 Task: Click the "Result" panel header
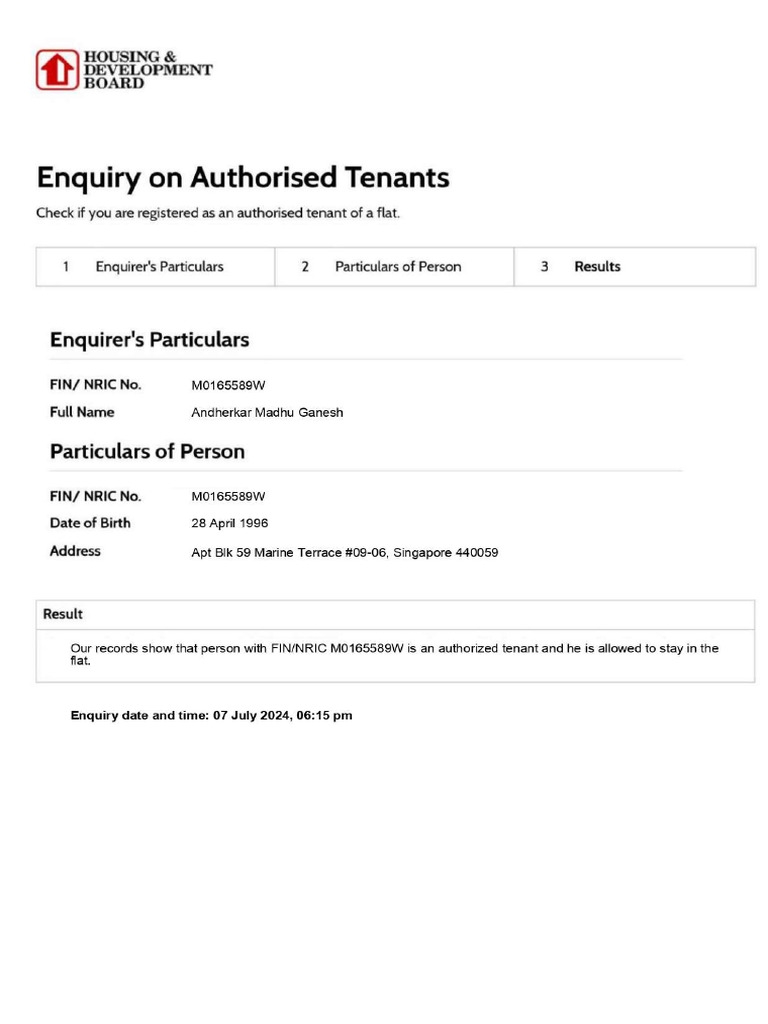click(x=63, y=614)
